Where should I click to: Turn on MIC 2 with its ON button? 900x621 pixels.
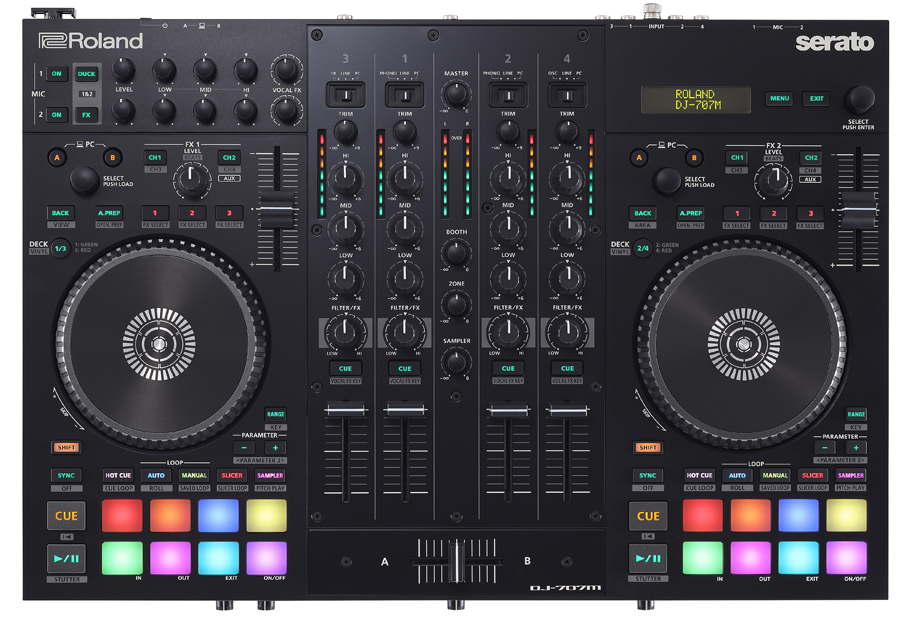[x=56, y=115]
